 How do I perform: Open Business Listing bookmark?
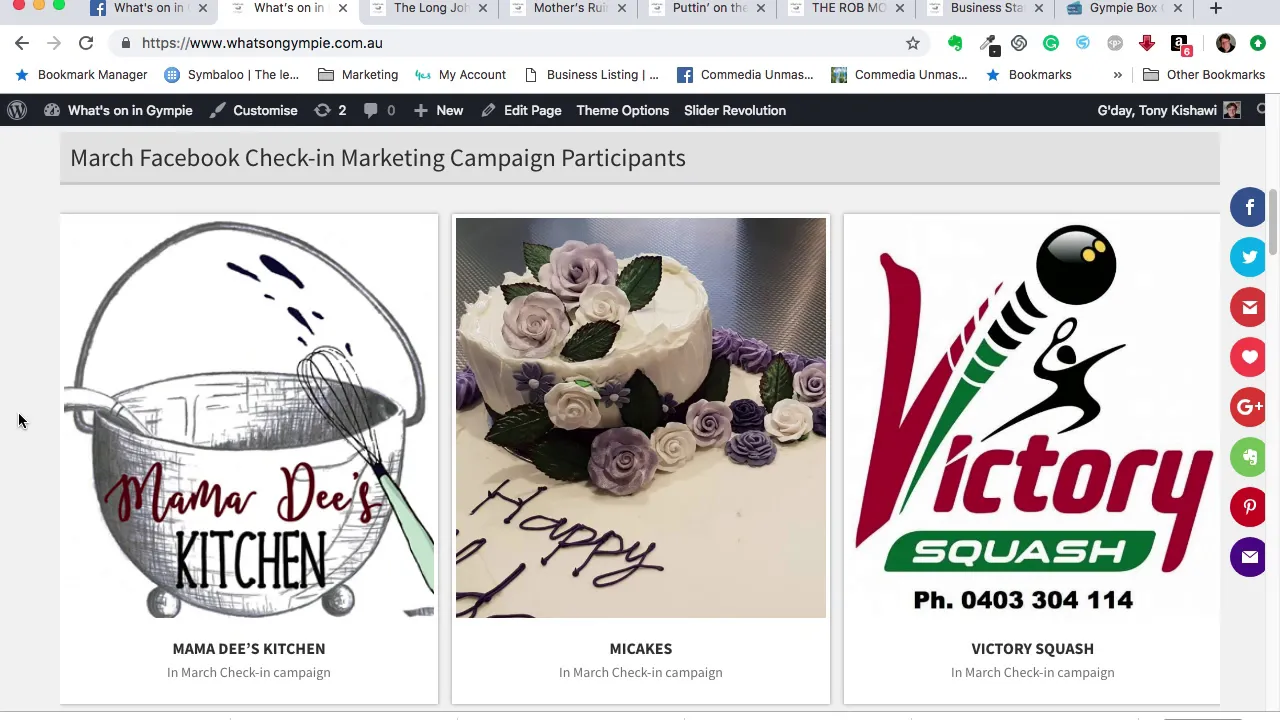[591, 75]
